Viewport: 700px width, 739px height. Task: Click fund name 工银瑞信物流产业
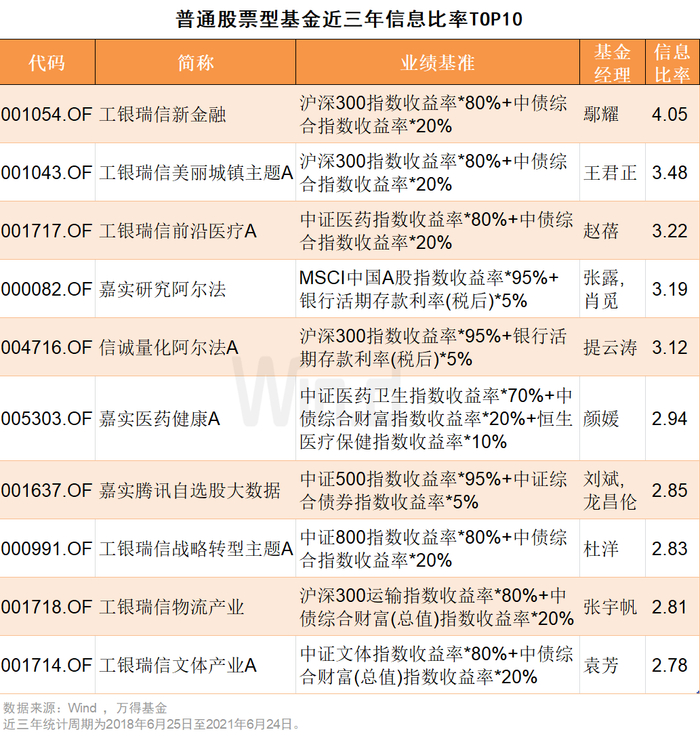coord(172,608)
